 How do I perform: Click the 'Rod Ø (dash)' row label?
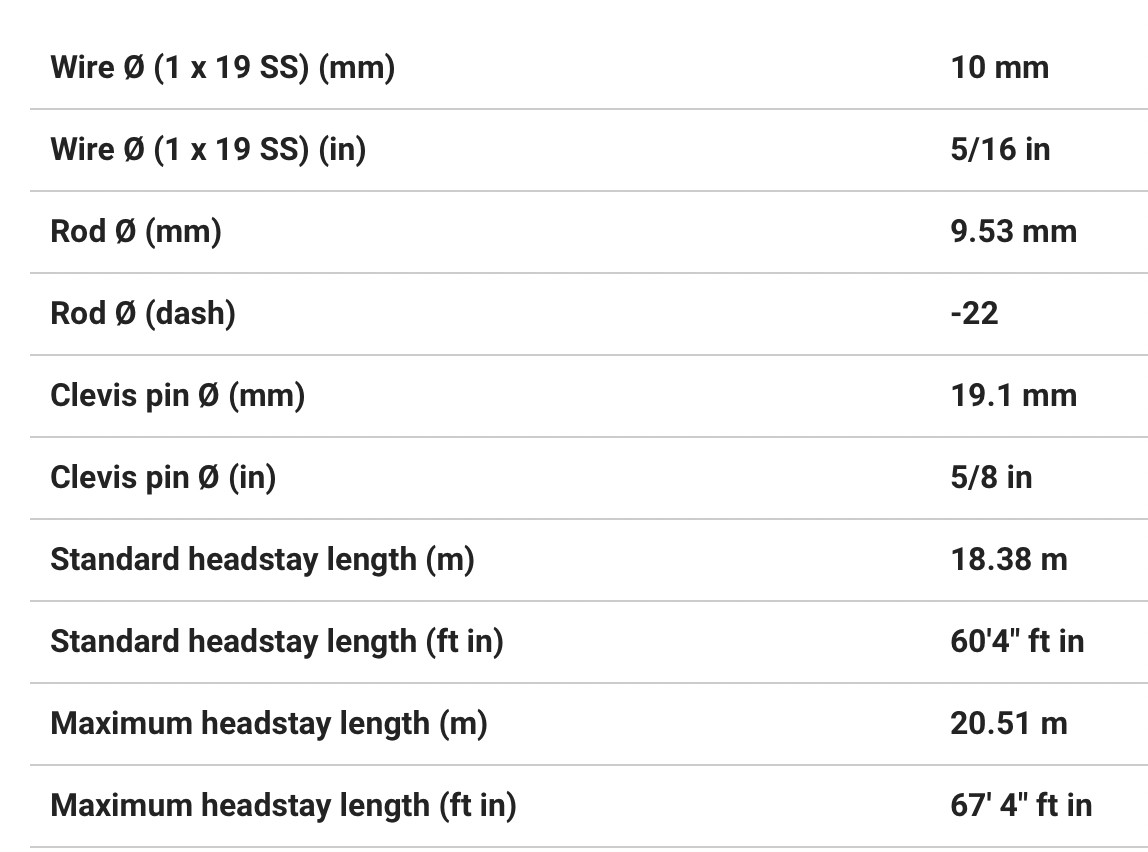[x=143, y=314]
